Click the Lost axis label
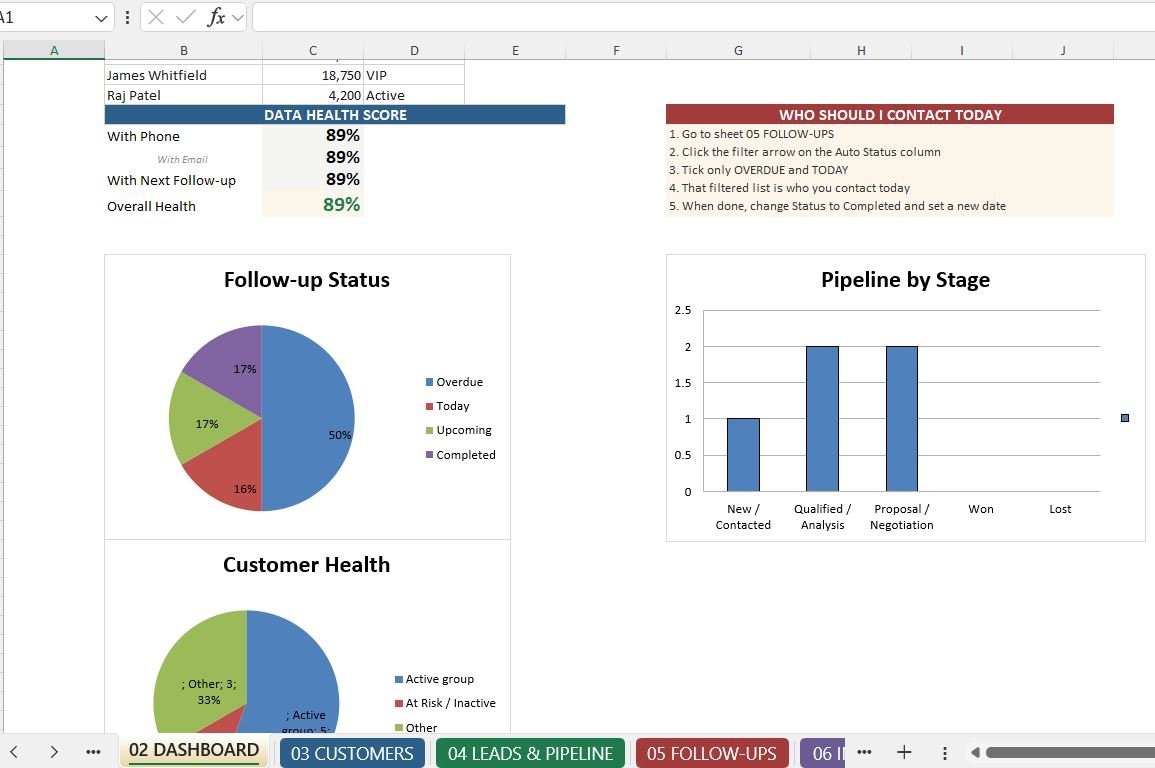This screenshot has height=768, width=1155. pos(1060,509)
